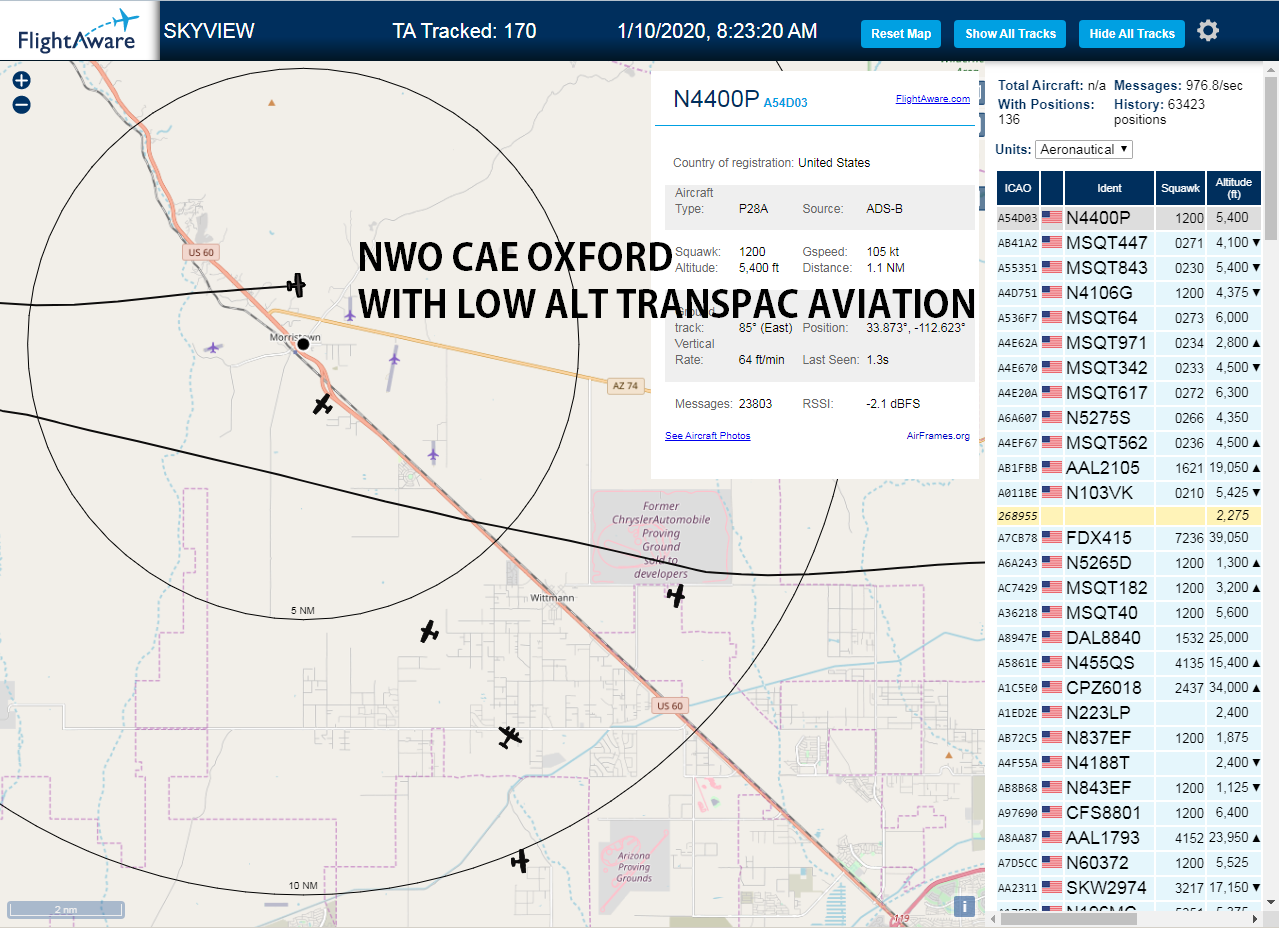Select the N5265D aircraft row
Screen dimensions: 1279x929
click(1129, 562)
